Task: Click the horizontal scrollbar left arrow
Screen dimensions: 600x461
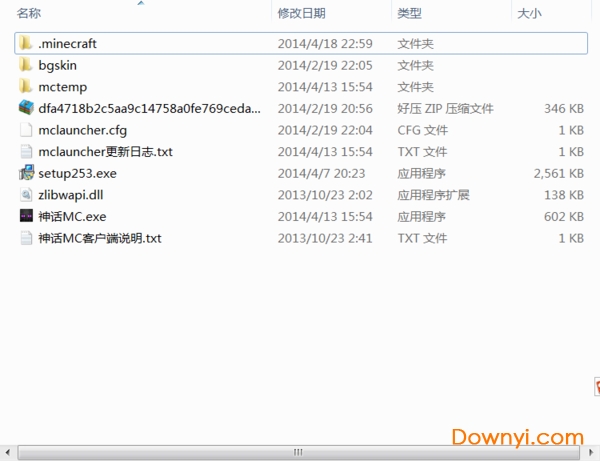Action: 7,453
